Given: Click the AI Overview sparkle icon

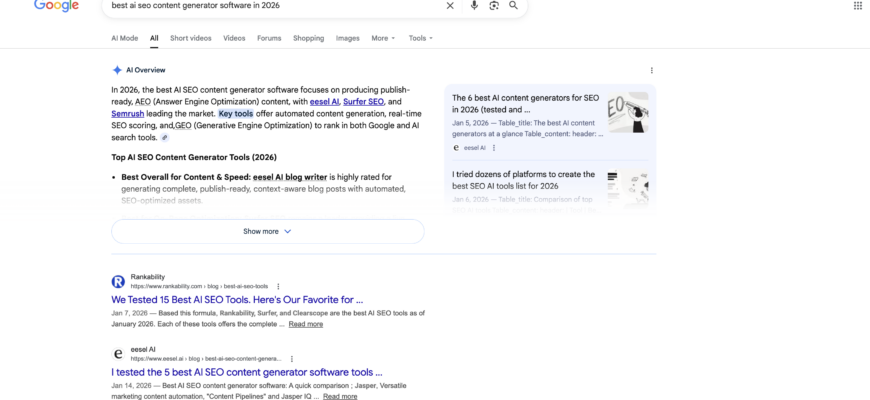Looking at the screenshot, I should point(117,70).
